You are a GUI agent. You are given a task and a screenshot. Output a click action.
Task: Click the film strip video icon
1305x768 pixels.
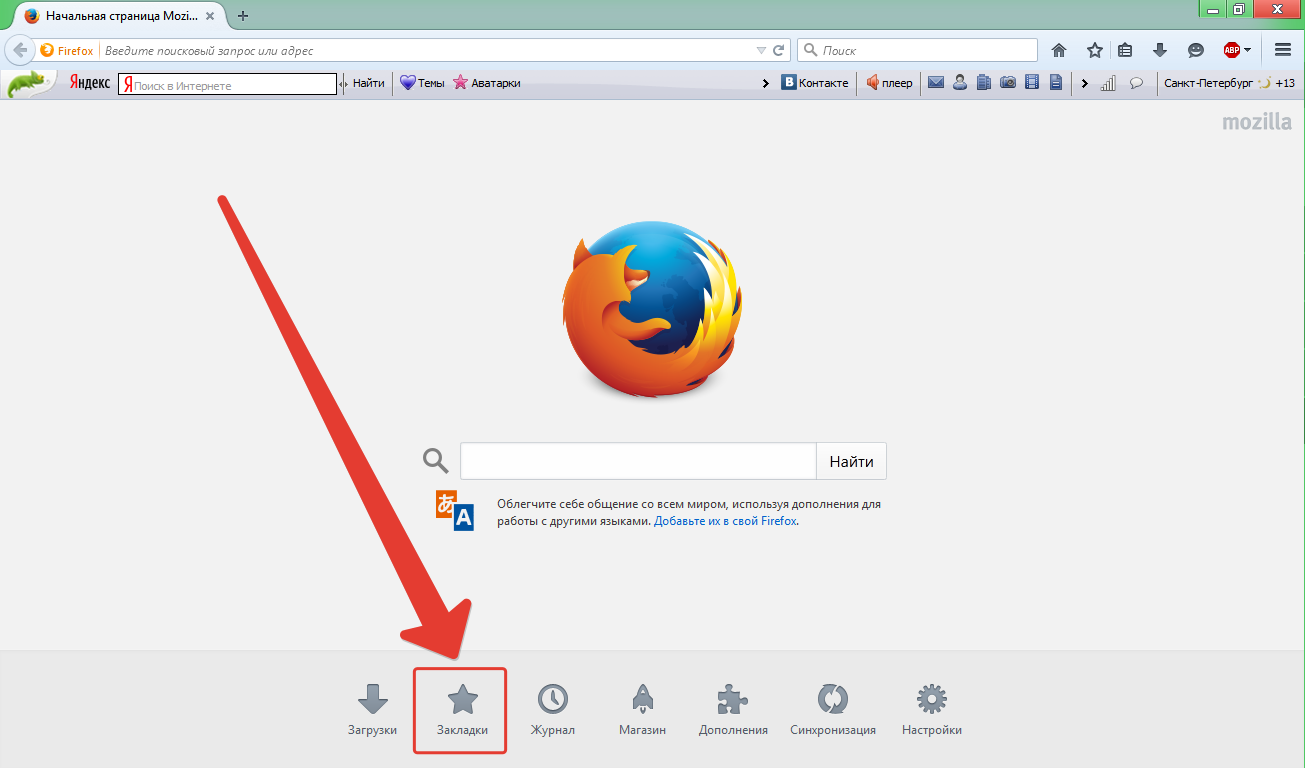[x=1032, y=83]
